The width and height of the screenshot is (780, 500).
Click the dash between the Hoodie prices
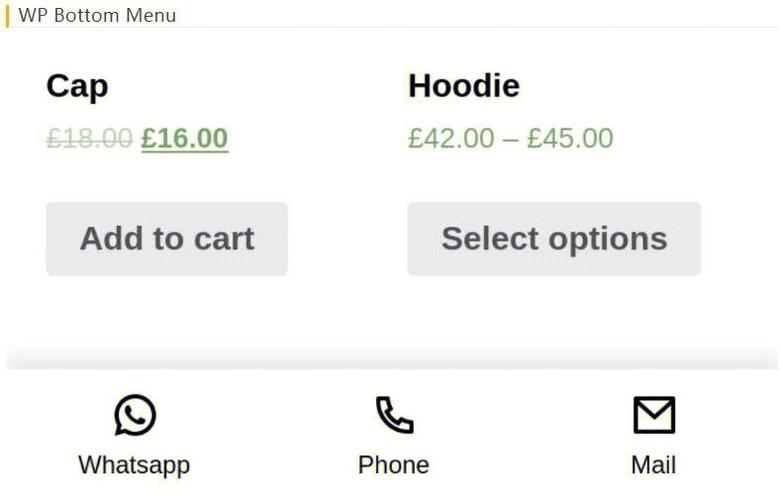511,139
